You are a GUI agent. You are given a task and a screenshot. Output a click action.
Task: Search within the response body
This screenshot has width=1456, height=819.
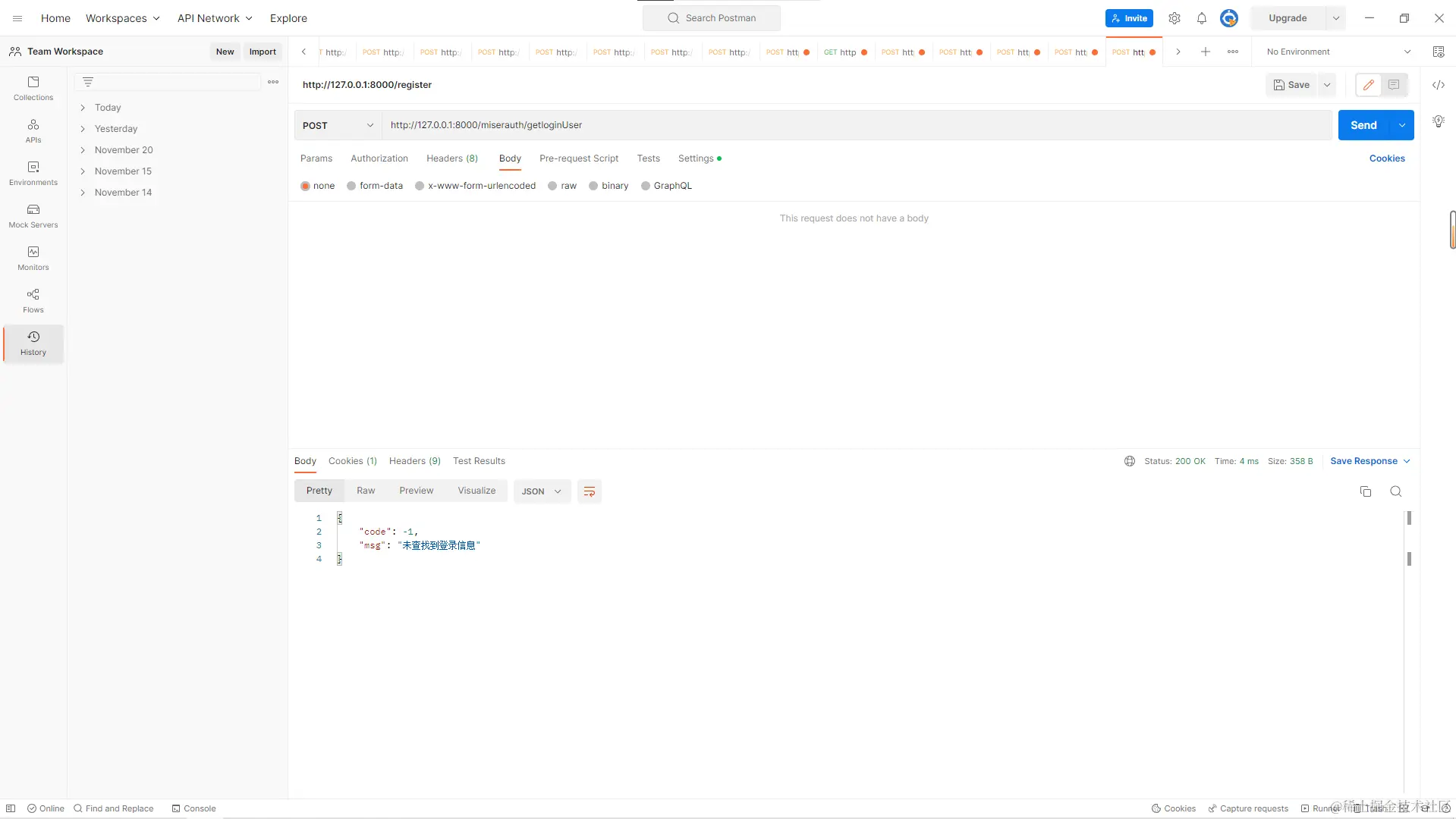(1396, 491)
